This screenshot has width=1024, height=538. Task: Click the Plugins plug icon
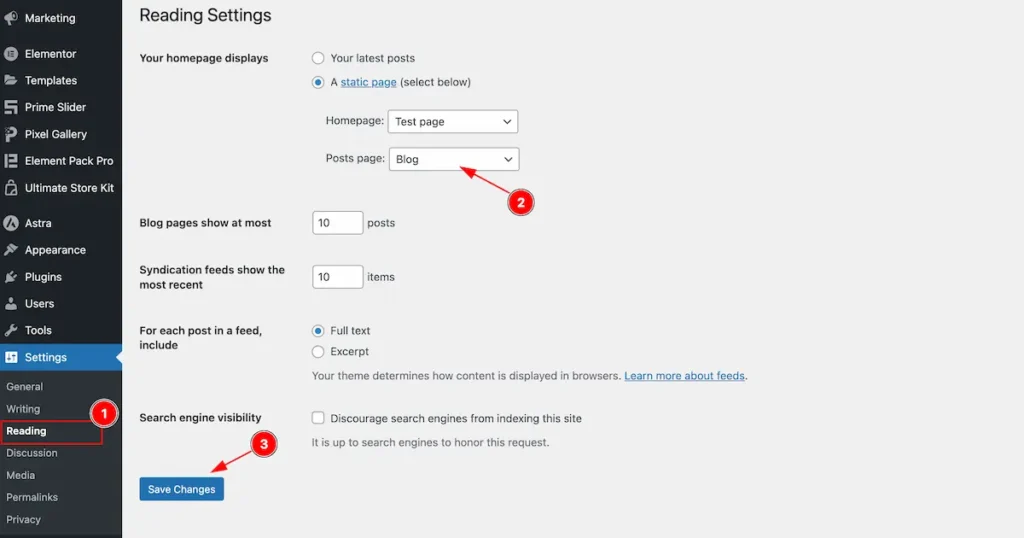11,277
